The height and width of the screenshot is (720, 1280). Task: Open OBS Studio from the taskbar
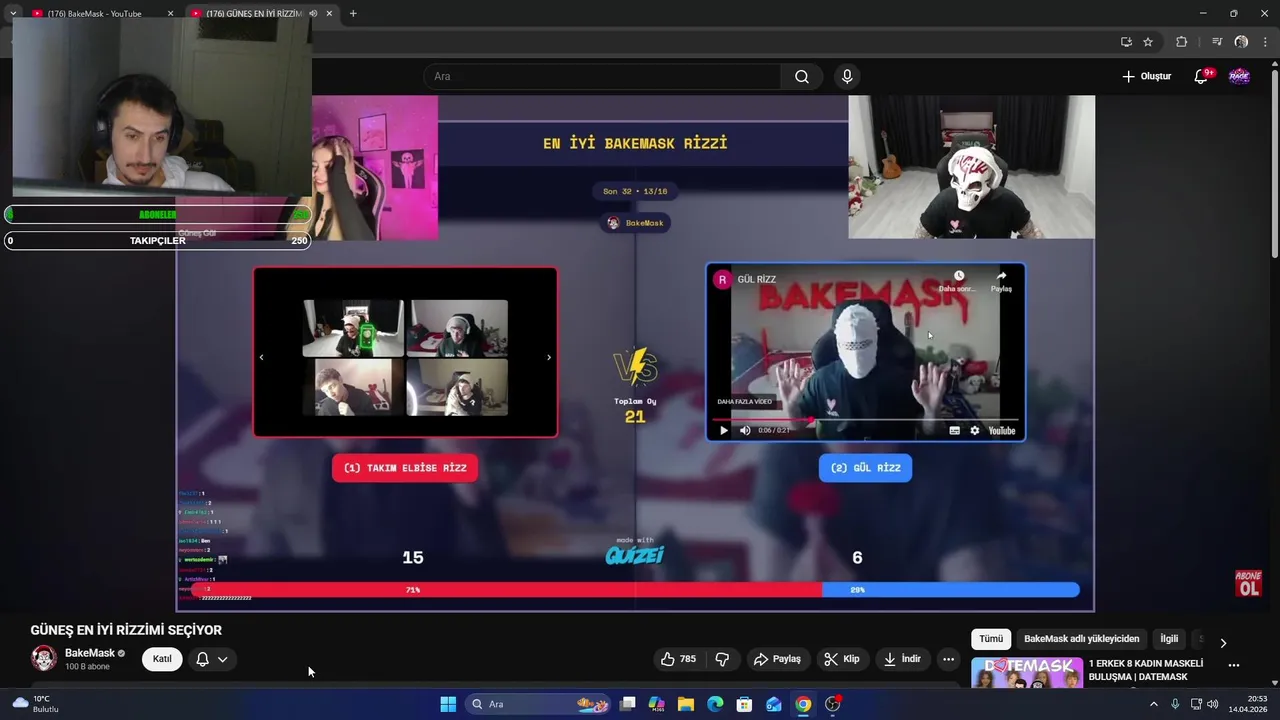832,704
